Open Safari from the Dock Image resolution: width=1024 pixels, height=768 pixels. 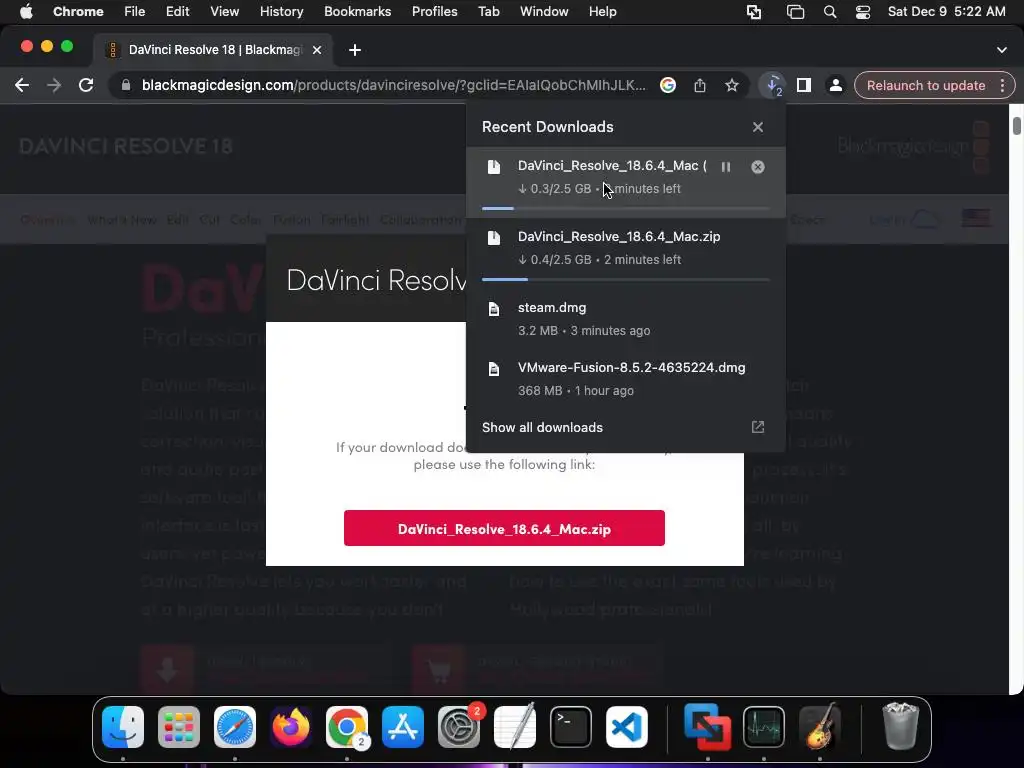coord(235,727)
